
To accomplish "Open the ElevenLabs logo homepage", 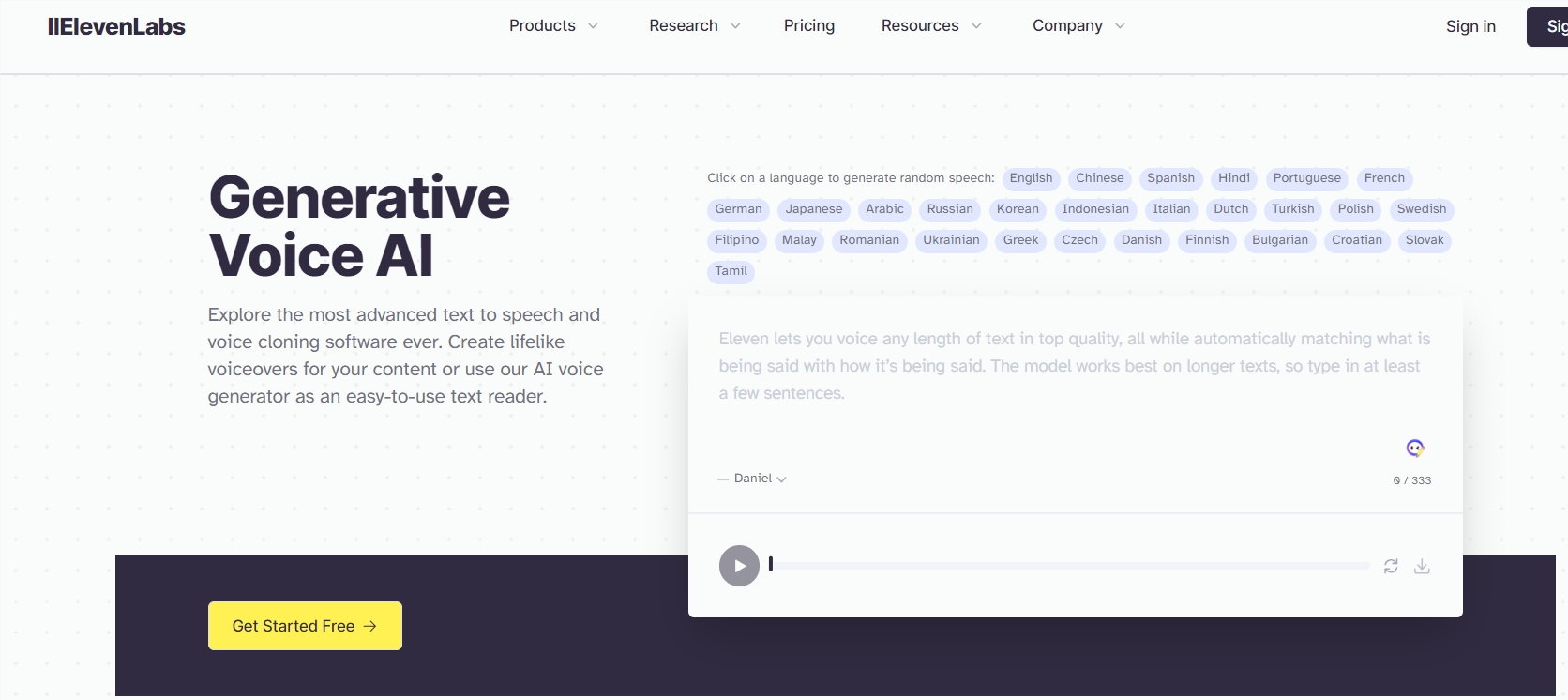I will (116, 26).
